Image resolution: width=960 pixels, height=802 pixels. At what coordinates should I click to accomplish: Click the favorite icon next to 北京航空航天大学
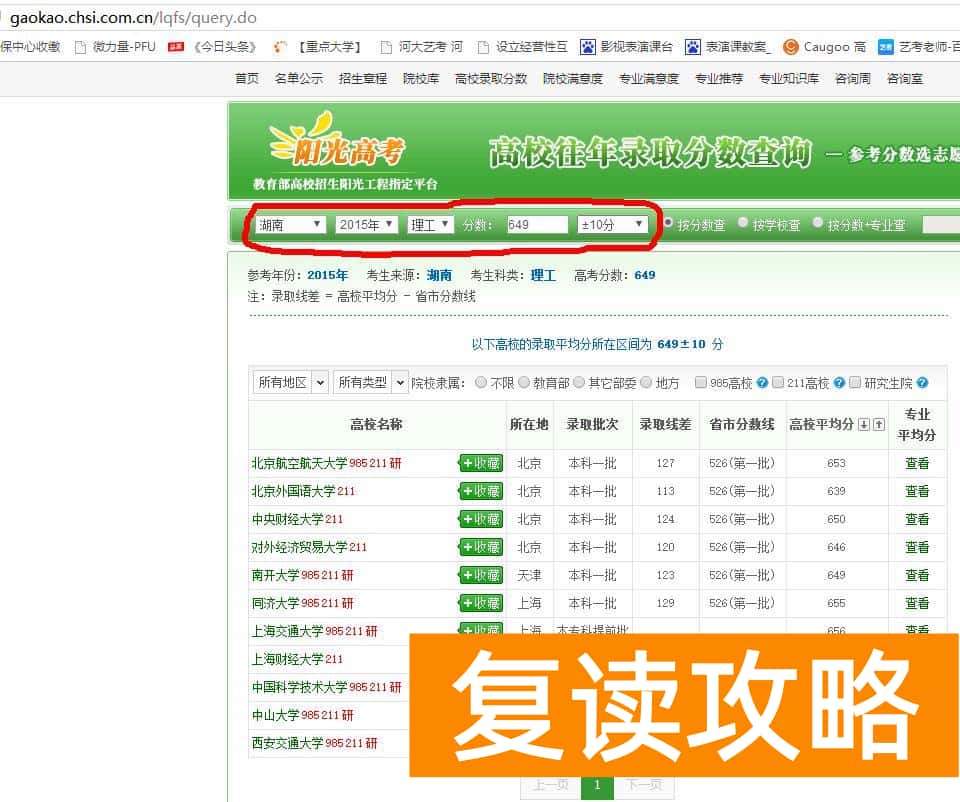click(480, 463)
